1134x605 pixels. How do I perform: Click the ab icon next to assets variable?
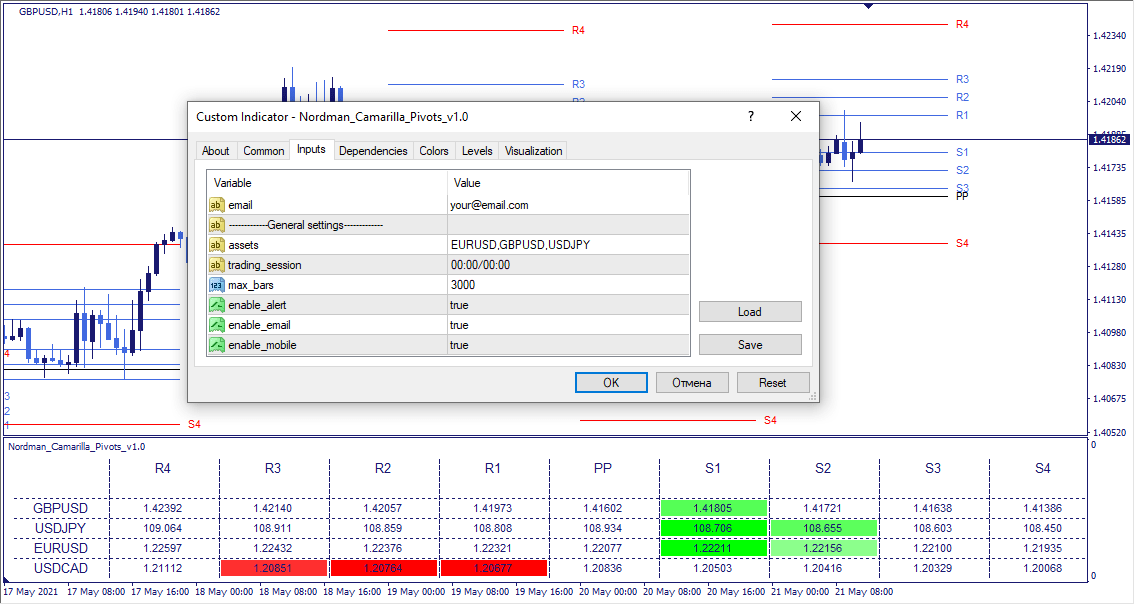click(216, 244)
